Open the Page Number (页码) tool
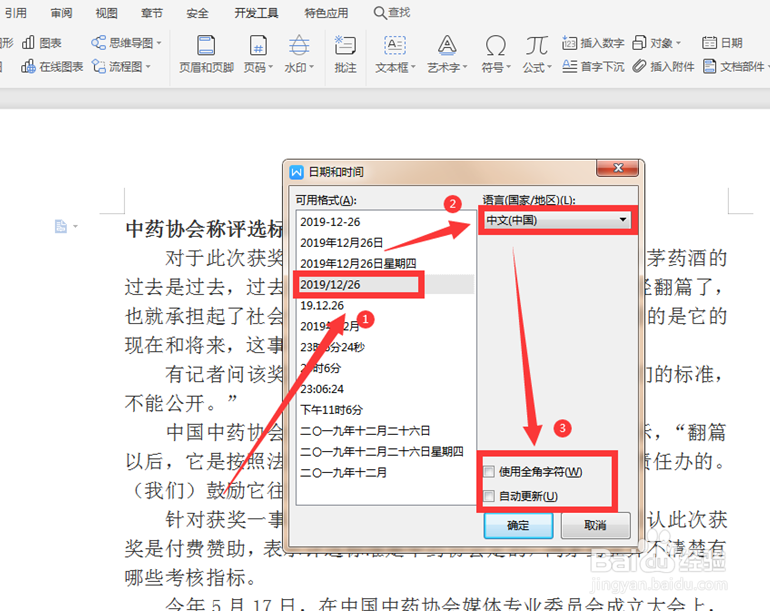Image resolution: width=770 pixels, height=611 pixels. (x=258, y=54)
